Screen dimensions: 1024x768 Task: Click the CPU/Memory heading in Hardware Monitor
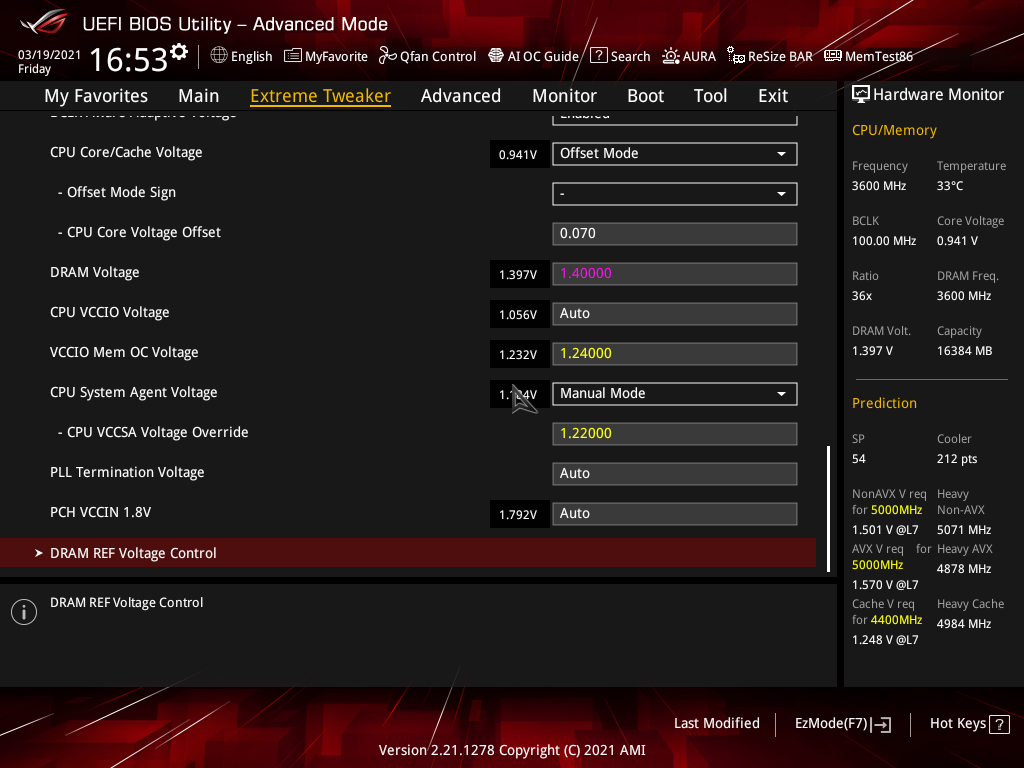[x=894, y=130]
